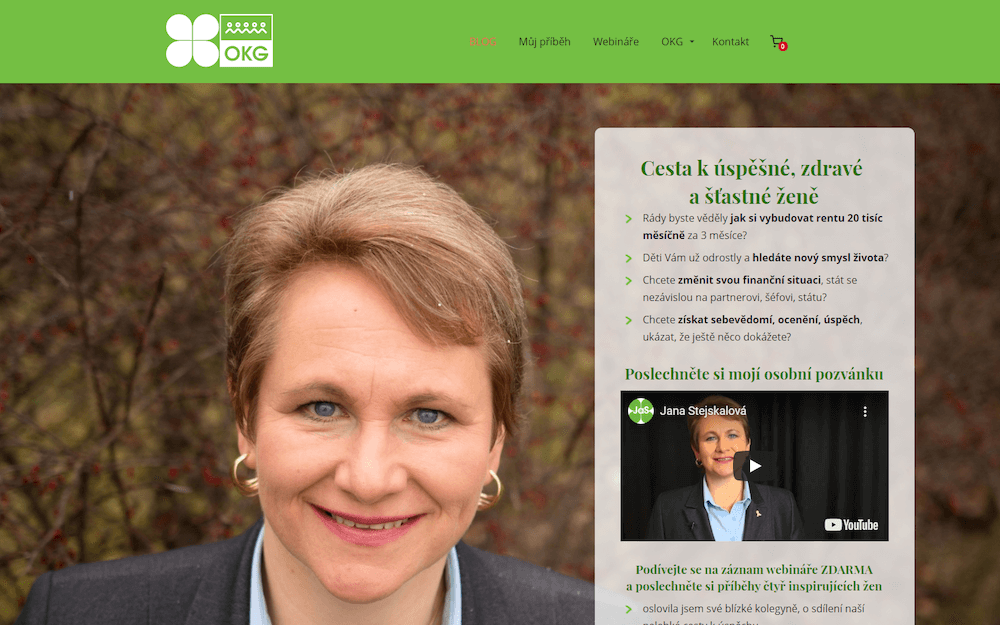Image resolution: width=1000 pixels, height=625 pixels.
Task: Click the OKG text menu item
Action: pos(672,41)
